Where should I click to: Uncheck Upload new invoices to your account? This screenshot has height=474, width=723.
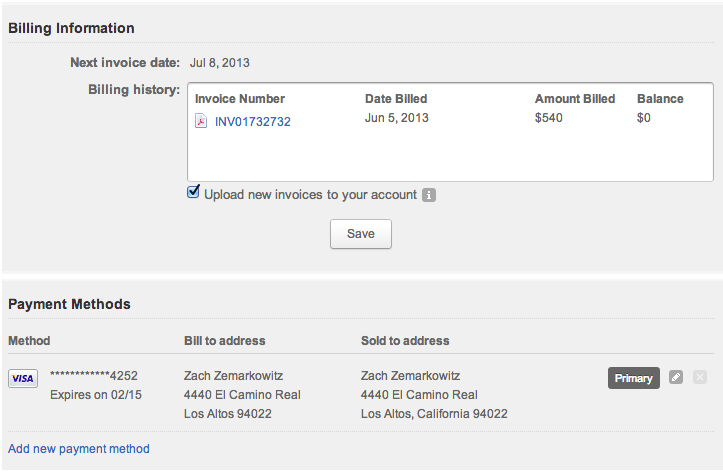pyautogui.click(x=193, y=191)
